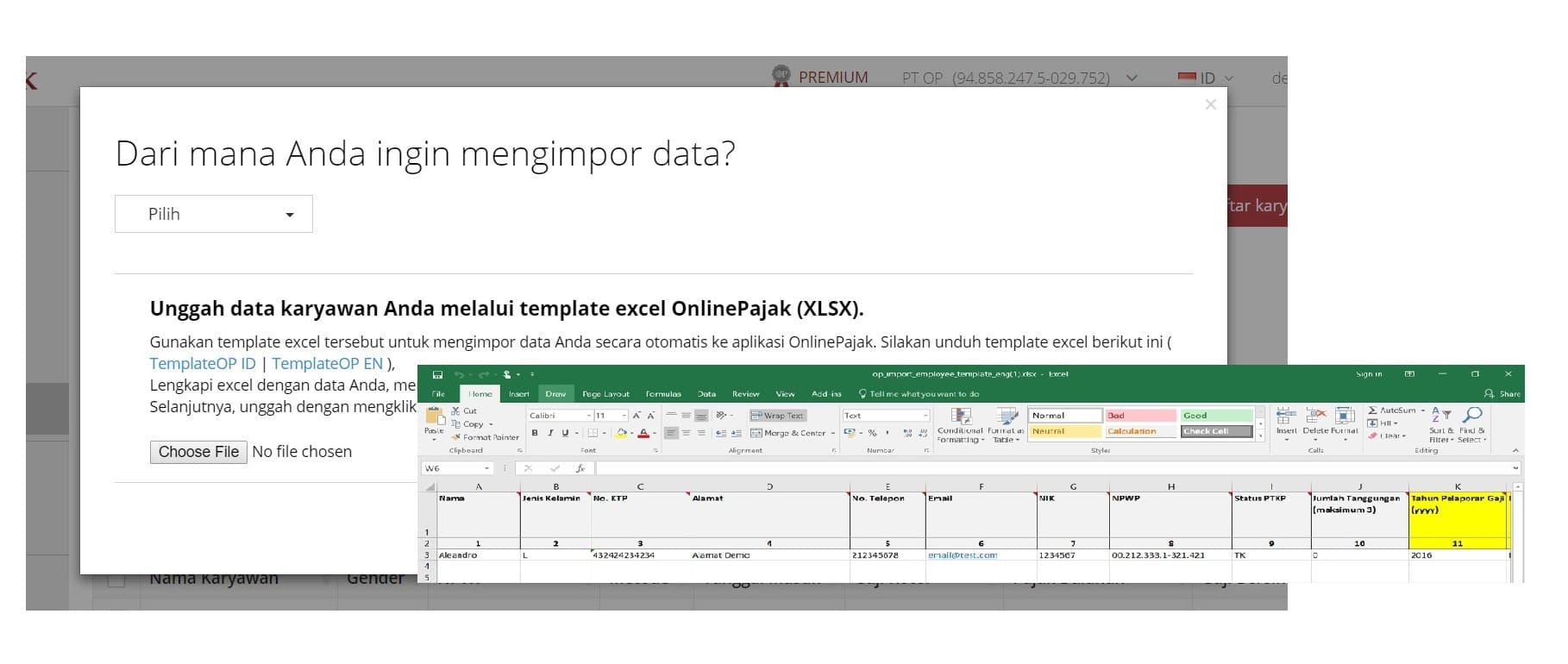Click the Save icon in Excel title bar
The height and width of the screenshot is (664, 1568).
(437, 375)
